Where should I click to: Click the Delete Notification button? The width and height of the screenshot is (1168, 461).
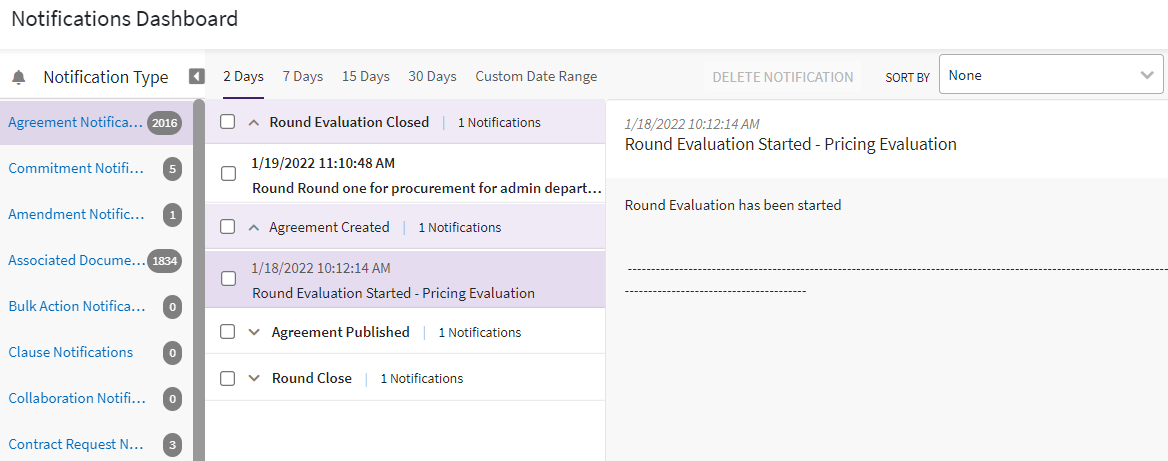click(782, 76)
